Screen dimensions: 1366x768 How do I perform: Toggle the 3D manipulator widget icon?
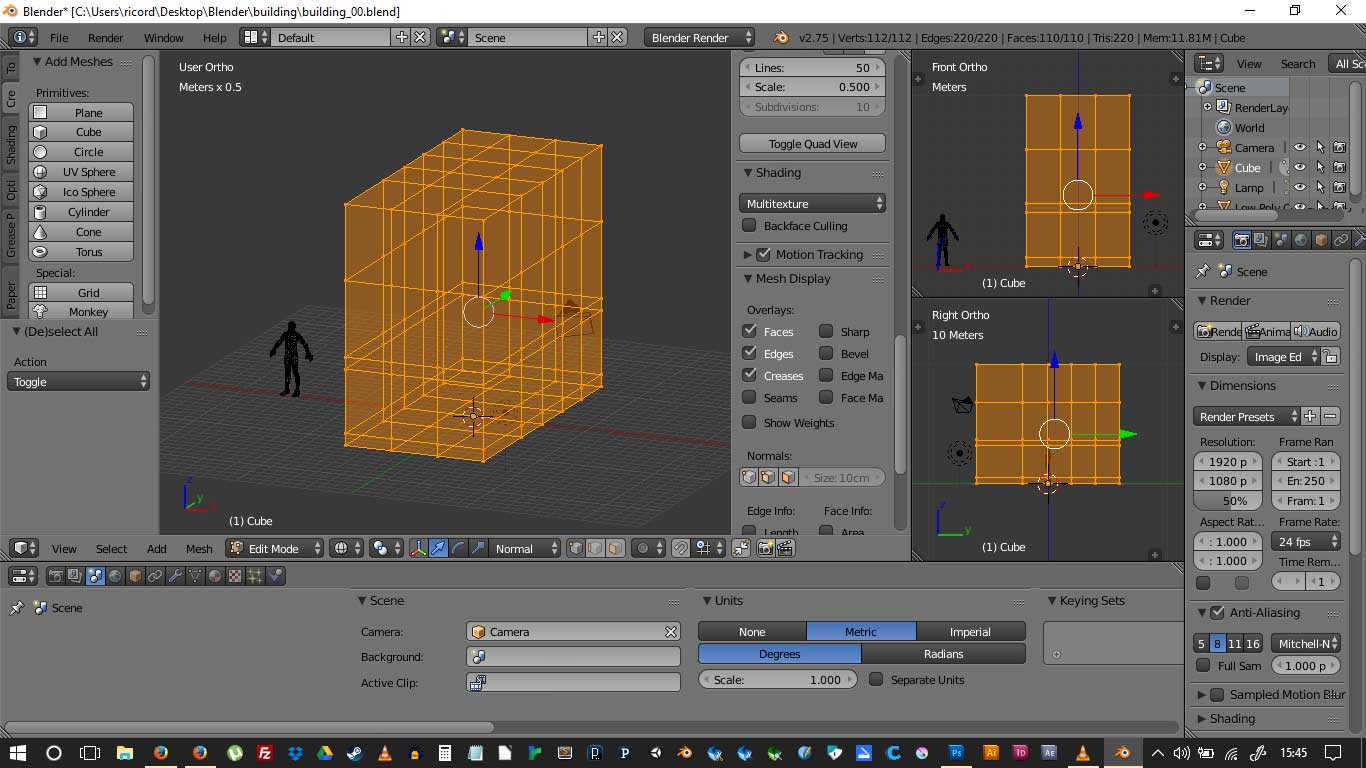[418, 548]
